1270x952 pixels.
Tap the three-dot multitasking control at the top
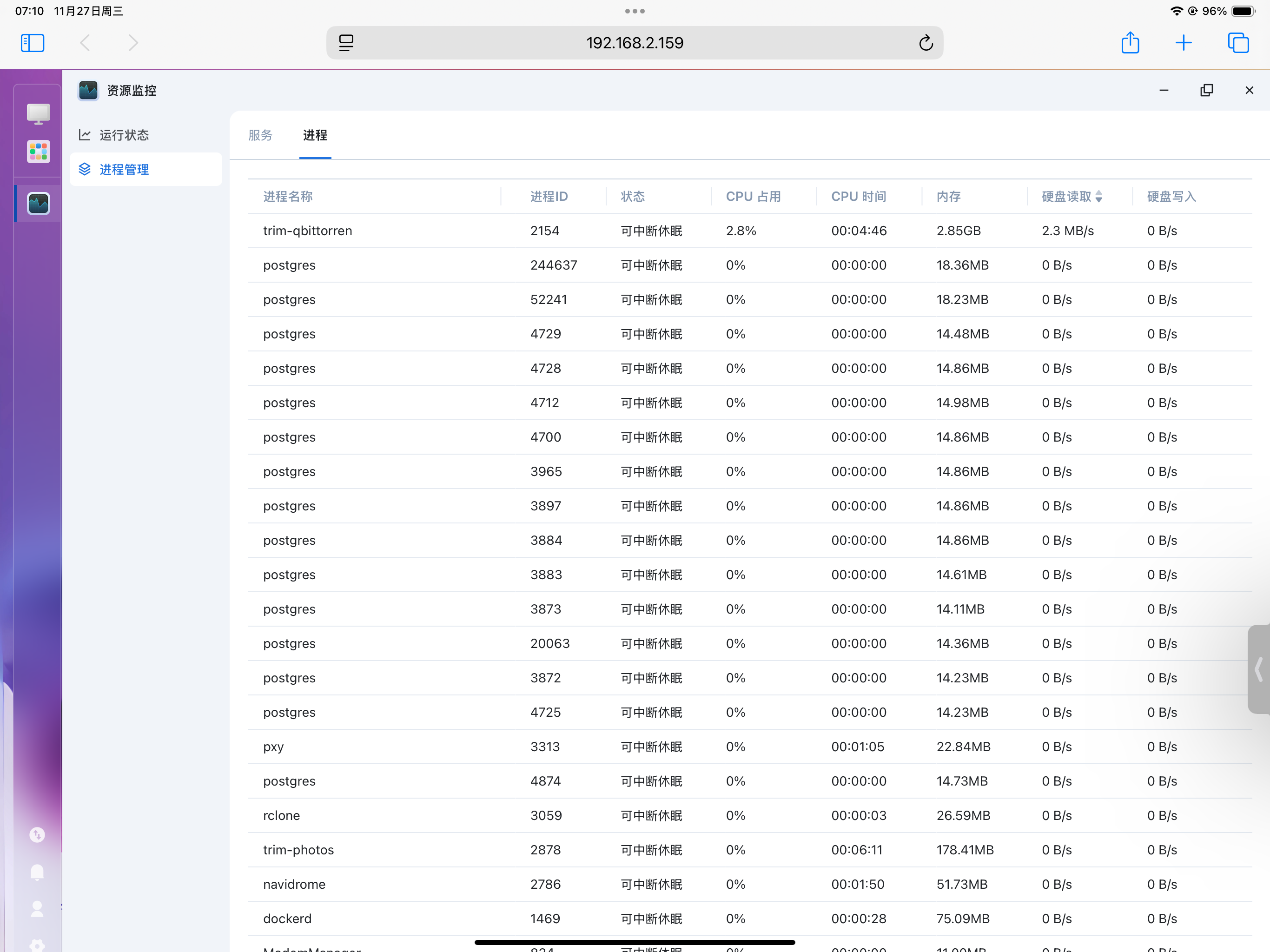635,11
